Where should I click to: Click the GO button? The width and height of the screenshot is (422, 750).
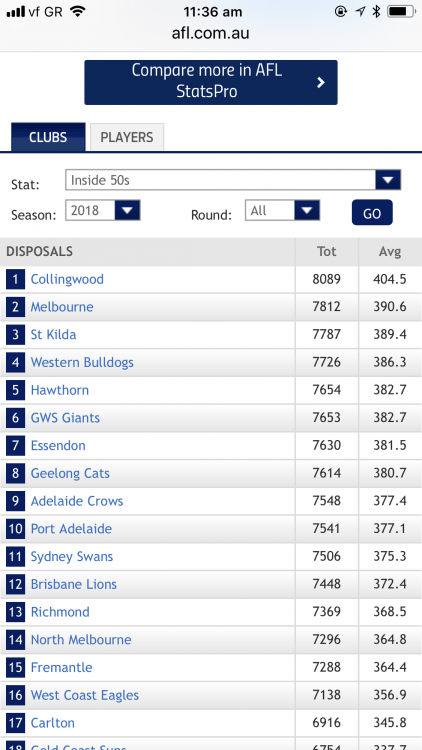pos(372,212)
